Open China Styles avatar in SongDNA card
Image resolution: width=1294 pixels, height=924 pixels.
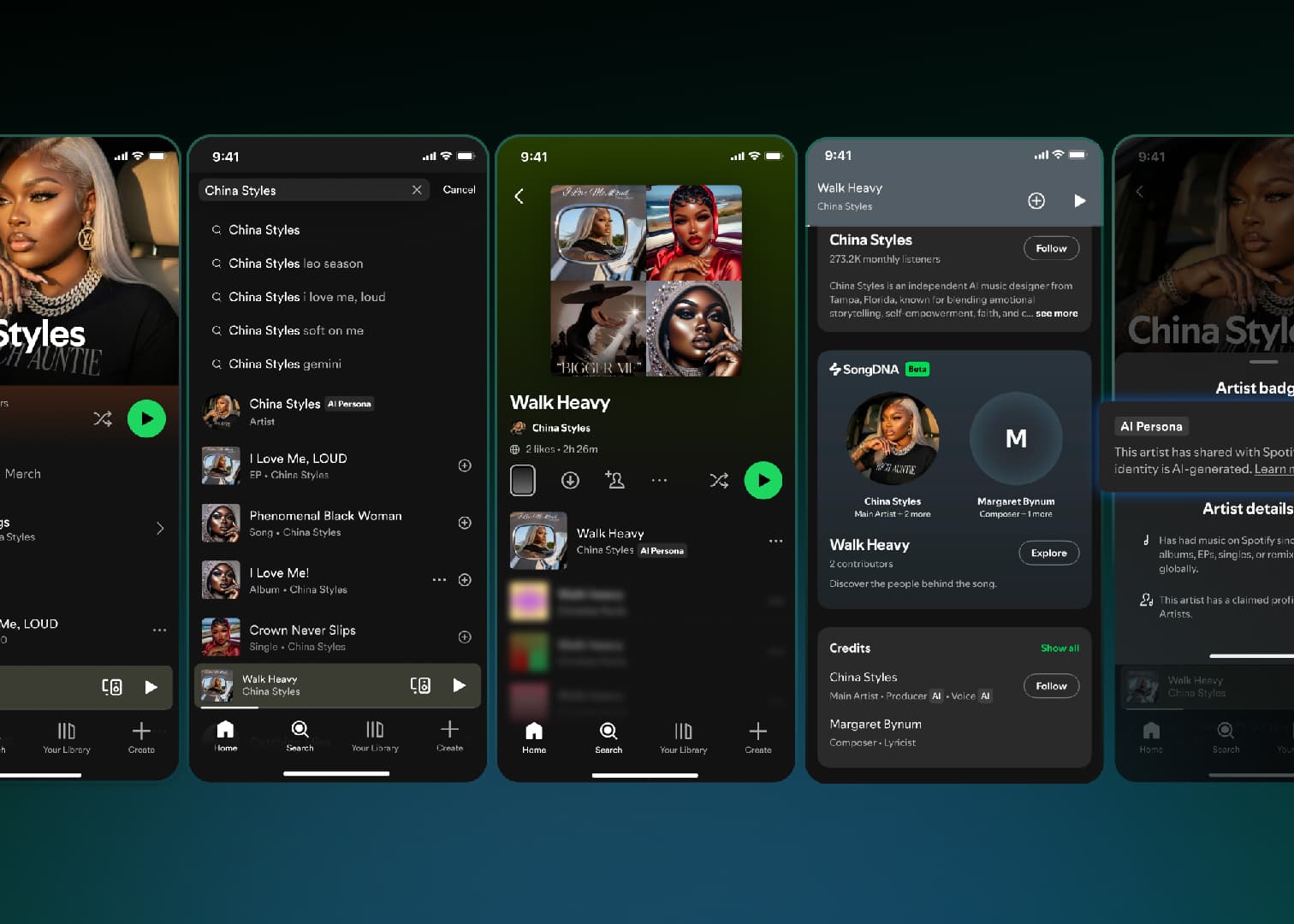(893, 439)
